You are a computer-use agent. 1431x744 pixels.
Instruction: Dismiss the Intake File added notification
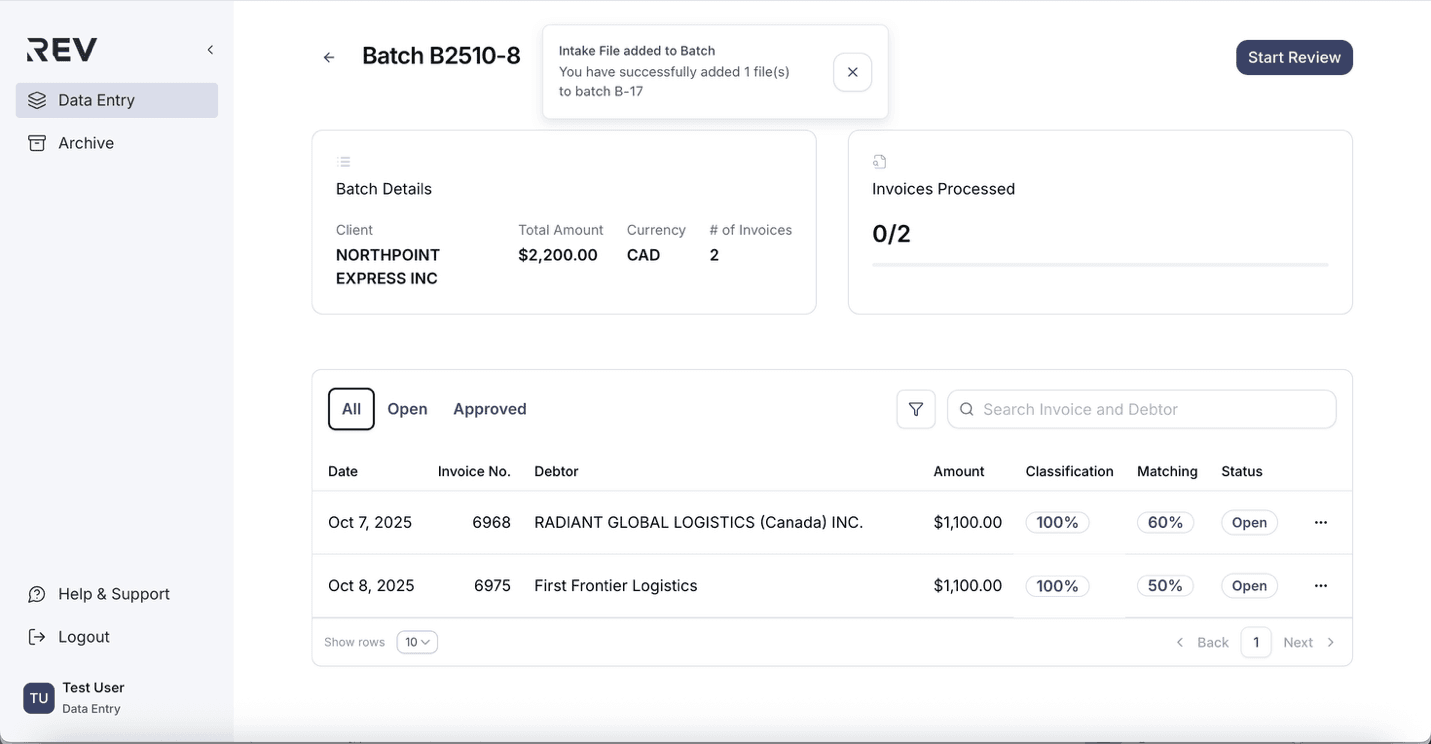(x=852, y=72)
